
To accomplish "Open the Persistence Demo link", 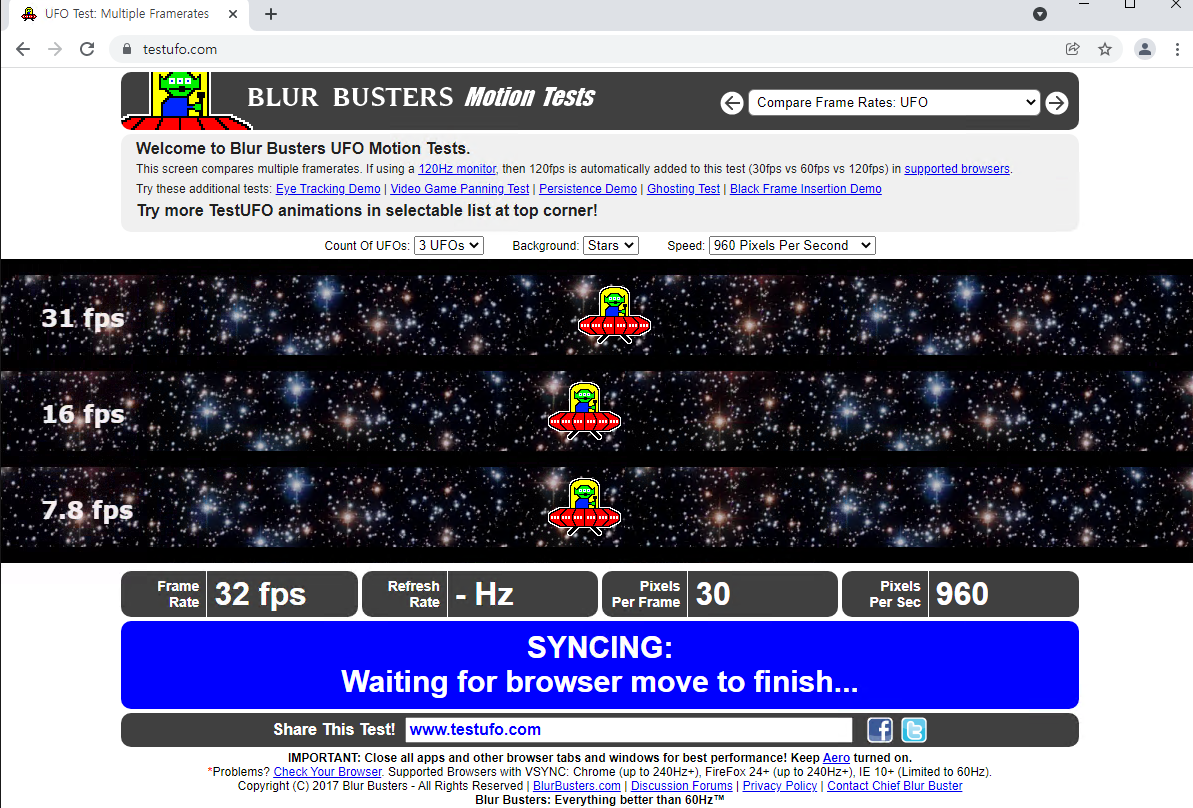I will tap(588, 189).
